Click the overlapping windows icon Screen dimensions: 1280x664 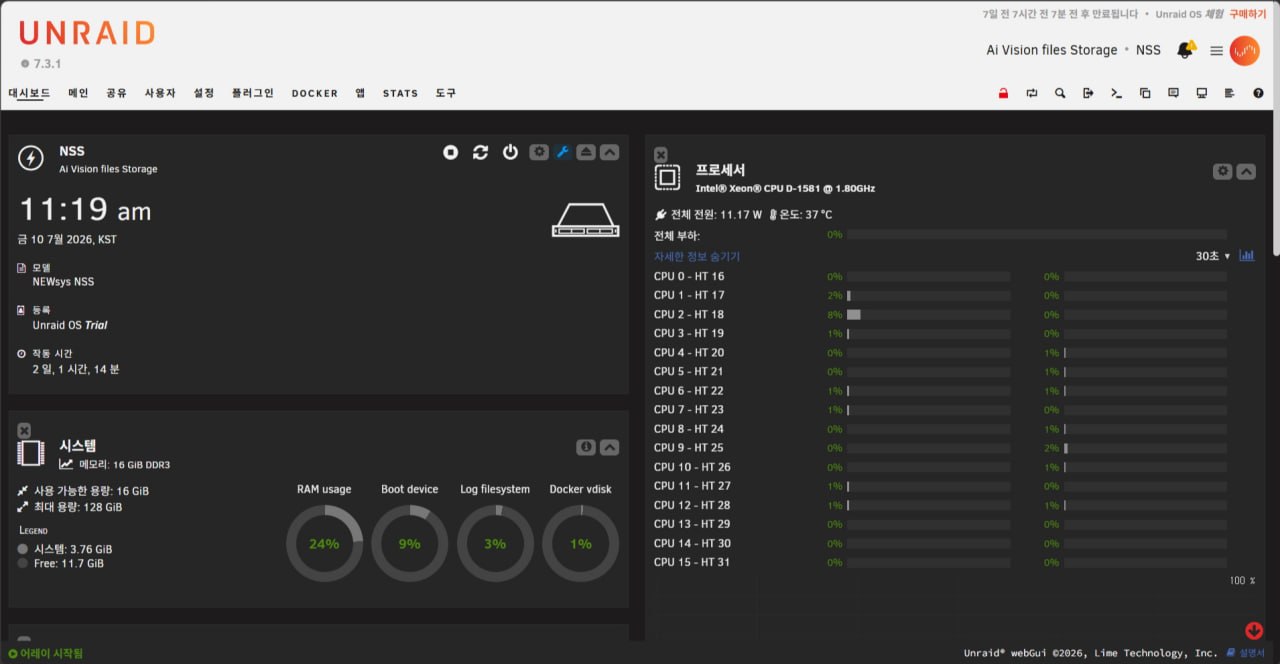pos(1145,93)
